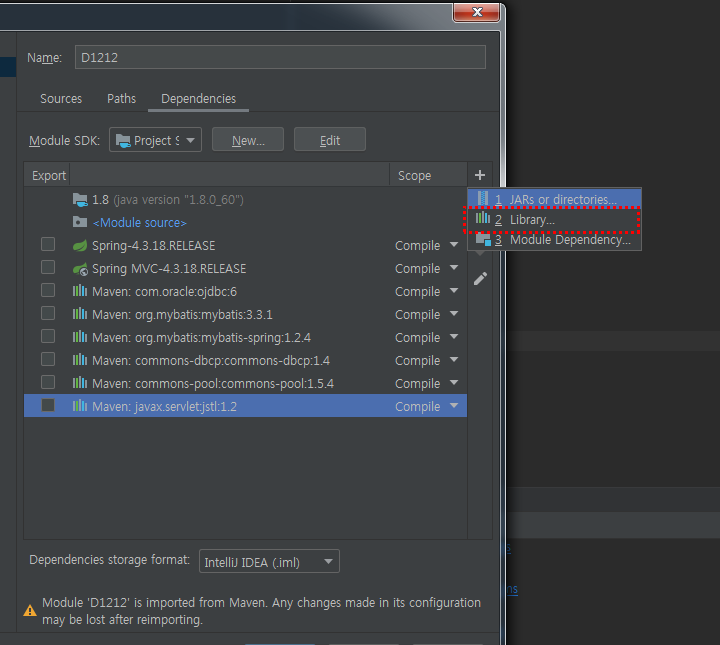The width and height of the screenshot is (720, 645).
Task: Select the Dependencies tab
Action: point(198,99)
